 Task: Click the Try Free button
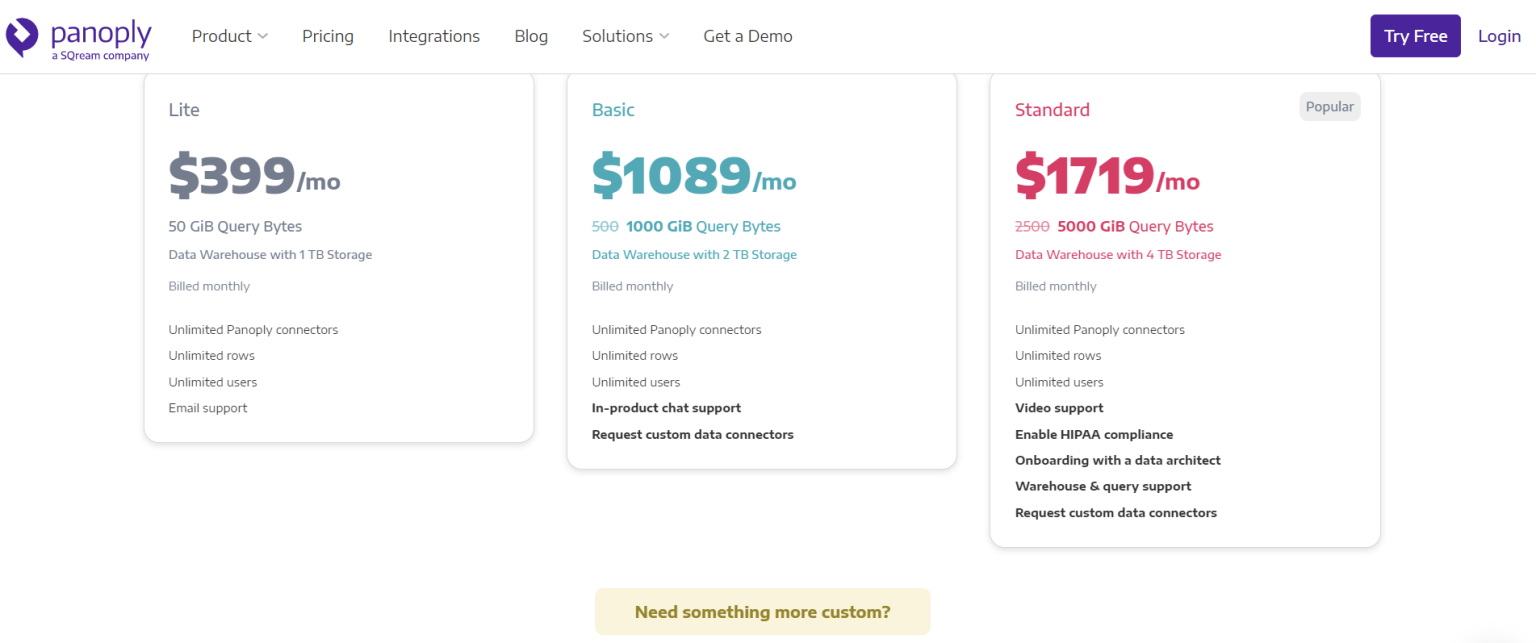[x=1415, y=35]
